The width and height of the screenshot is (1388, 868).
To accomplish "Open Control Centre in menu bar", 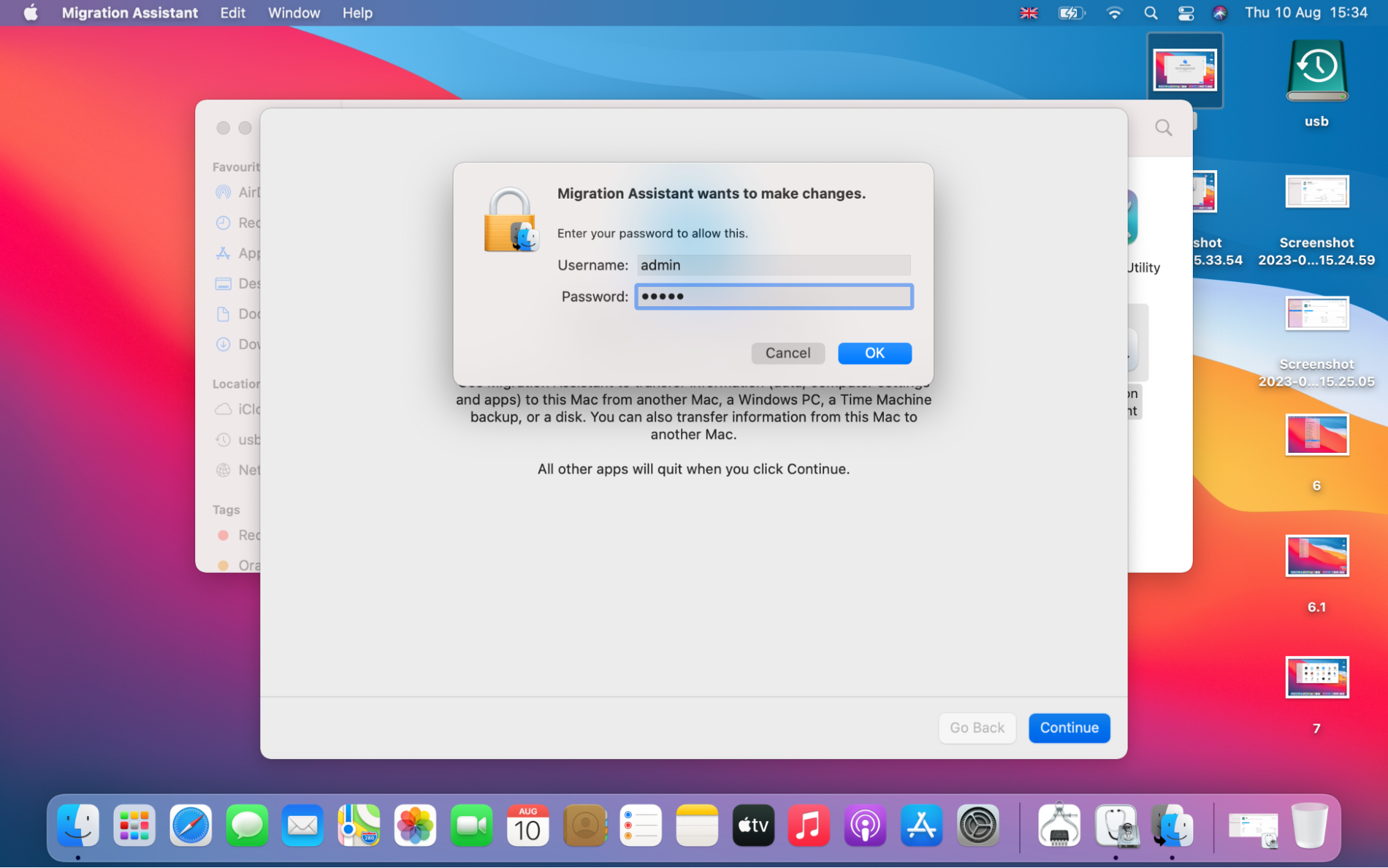I will [1186, 12].
